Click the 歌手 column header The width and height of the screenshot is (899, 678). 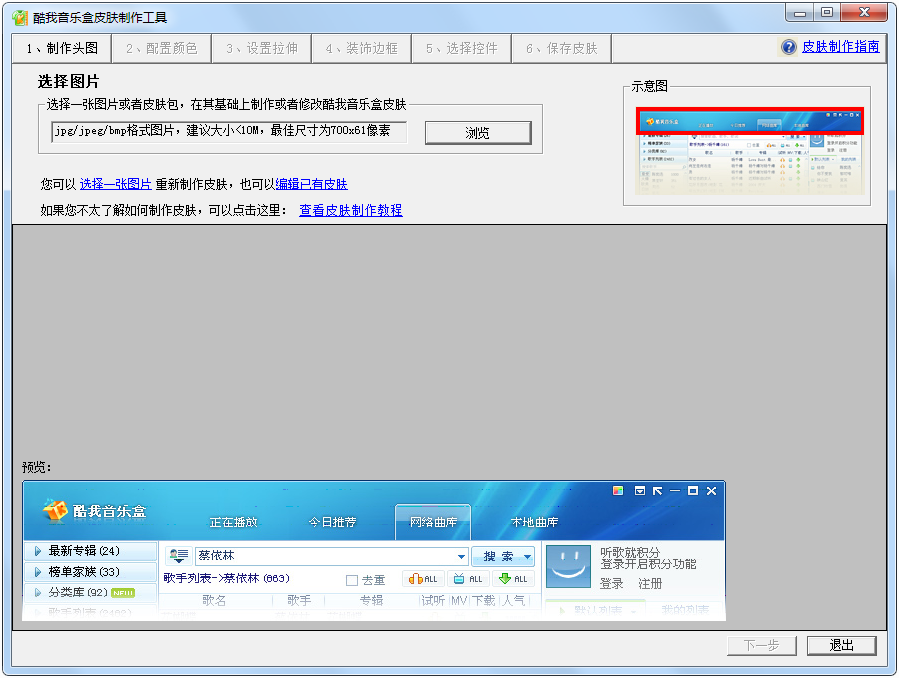(x=299, y=600)
